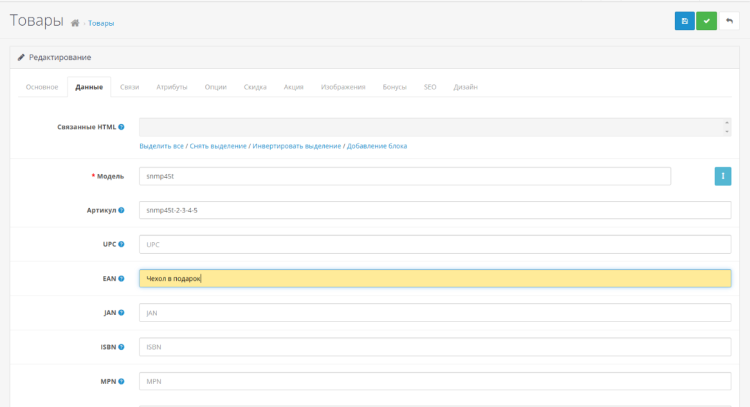Focus the Модель input field

[x=404, y=176]
